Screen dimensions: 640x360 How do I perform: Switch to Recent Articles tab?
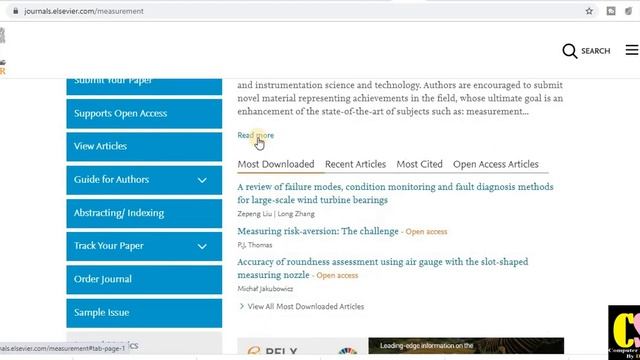pos(355,164)
